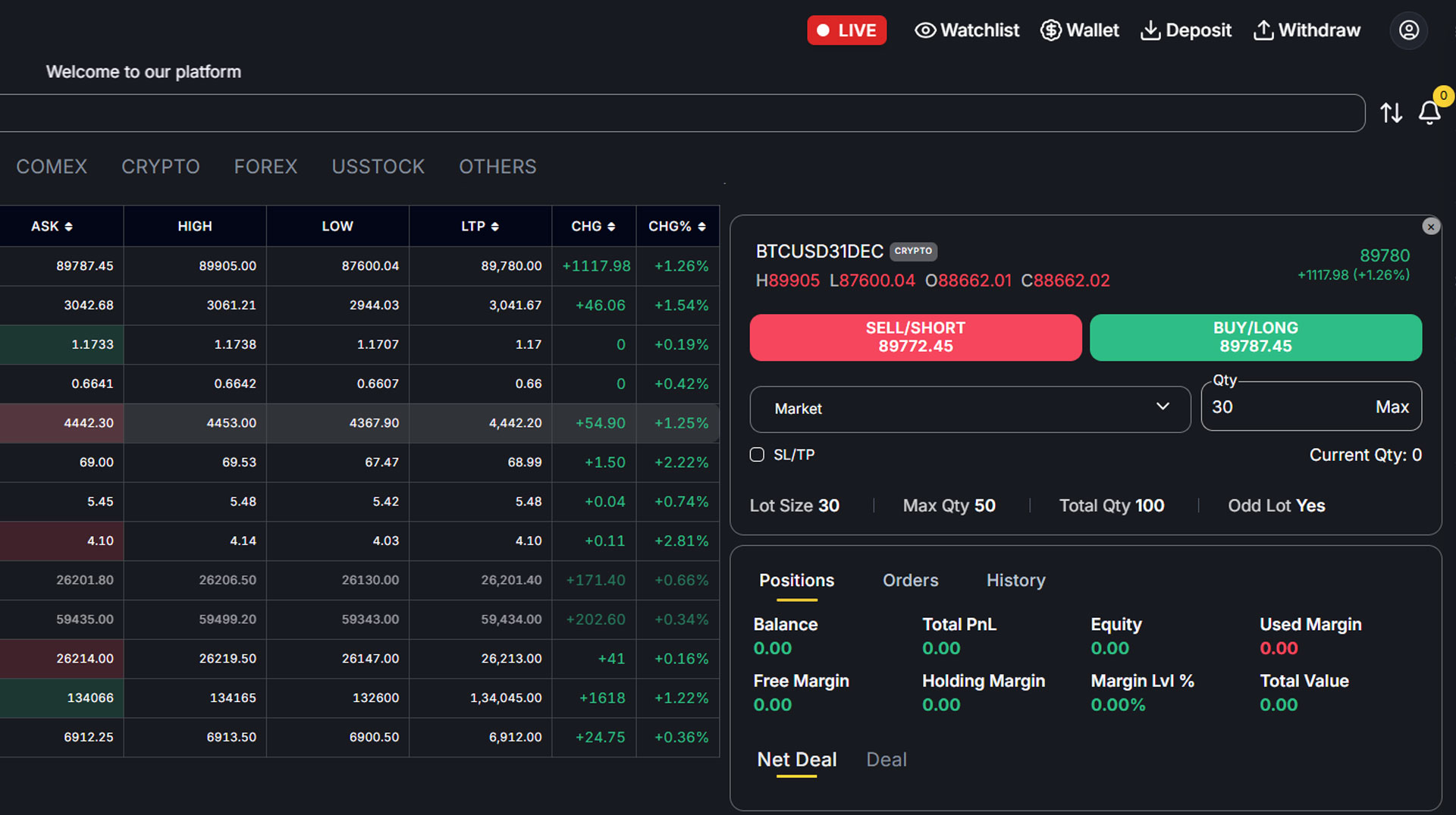Click the sort arrows icon beside the search bar
This screenshot has width=1456, height=815.
(x=1392, y=112)
